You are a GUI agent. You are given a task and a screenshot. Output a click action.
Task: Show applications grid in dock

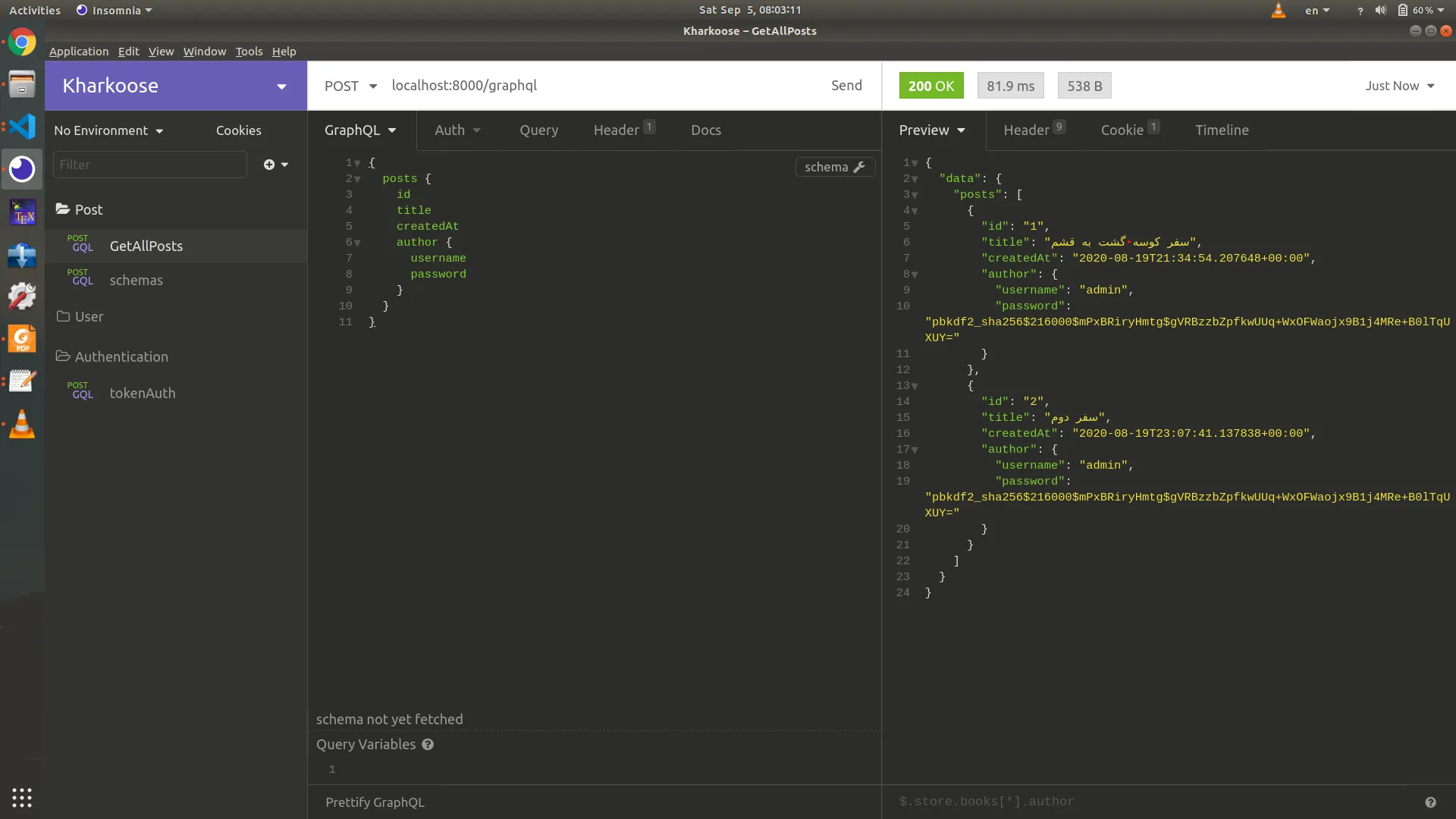22,797
